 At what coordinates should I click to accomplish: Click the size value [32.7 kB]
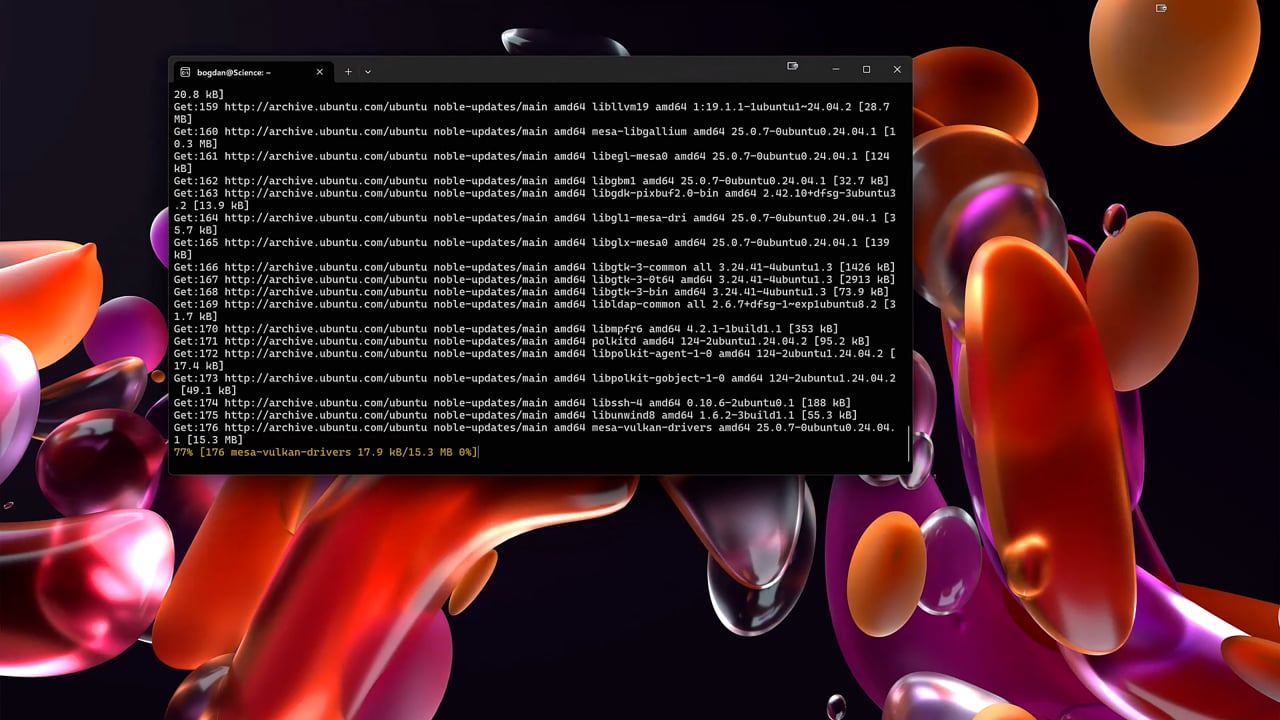point(861,181)
